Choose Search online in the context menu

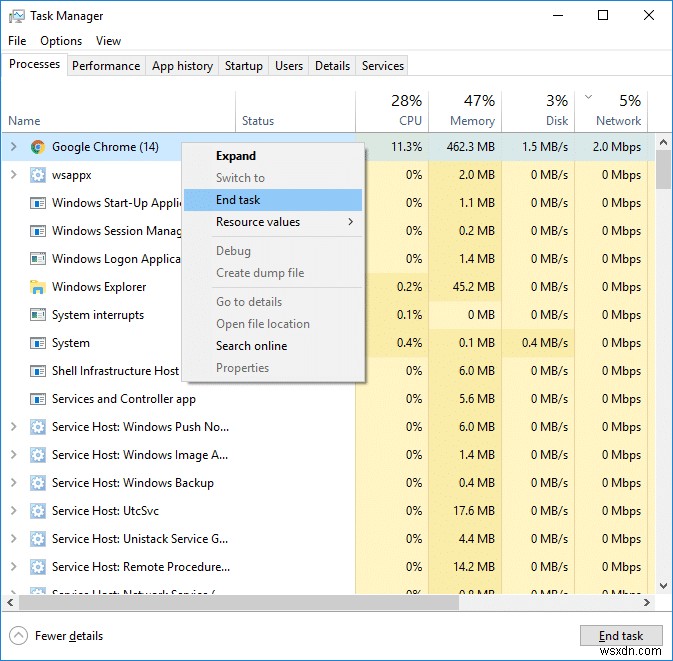(273, 346)
